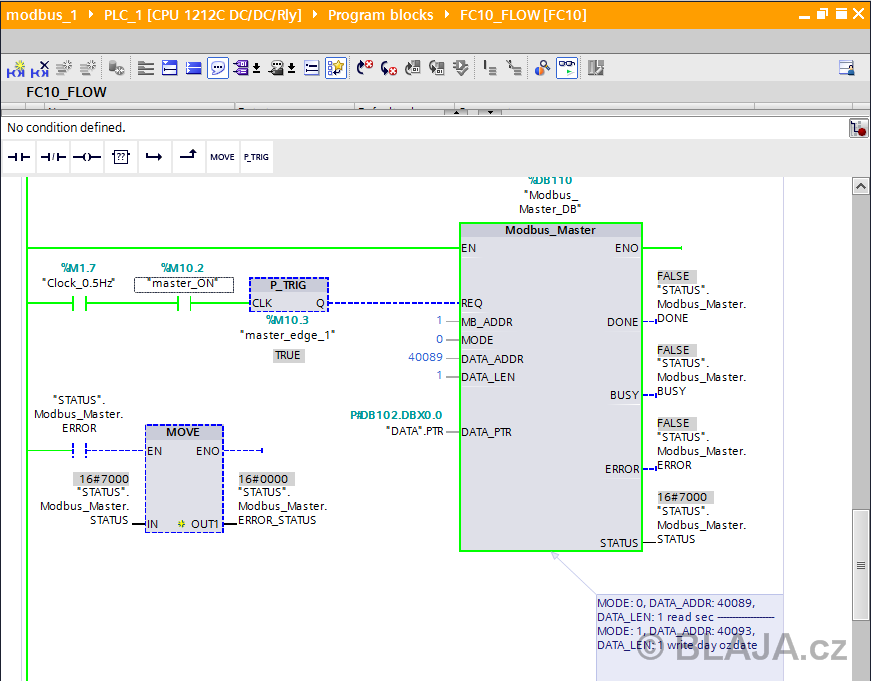Viewport: 871px width, 681px height.
Task: Select the MOVE instruction box header
Action: pos(184,432)
